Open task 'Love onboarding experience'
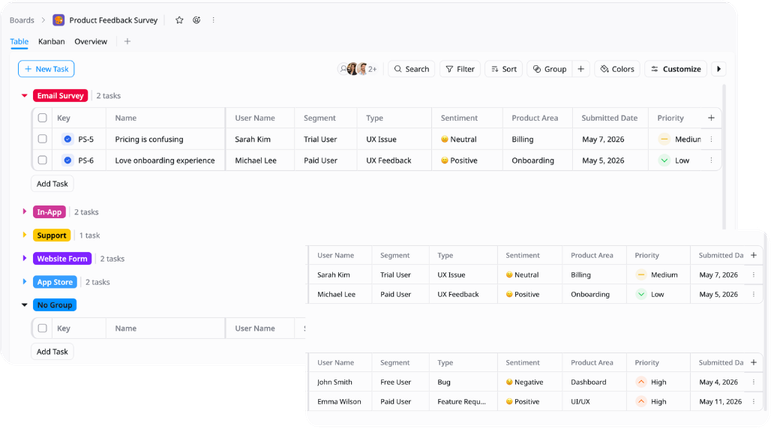Screen dimensions: 771x429 pyautogui.click(x=165, y=160)
